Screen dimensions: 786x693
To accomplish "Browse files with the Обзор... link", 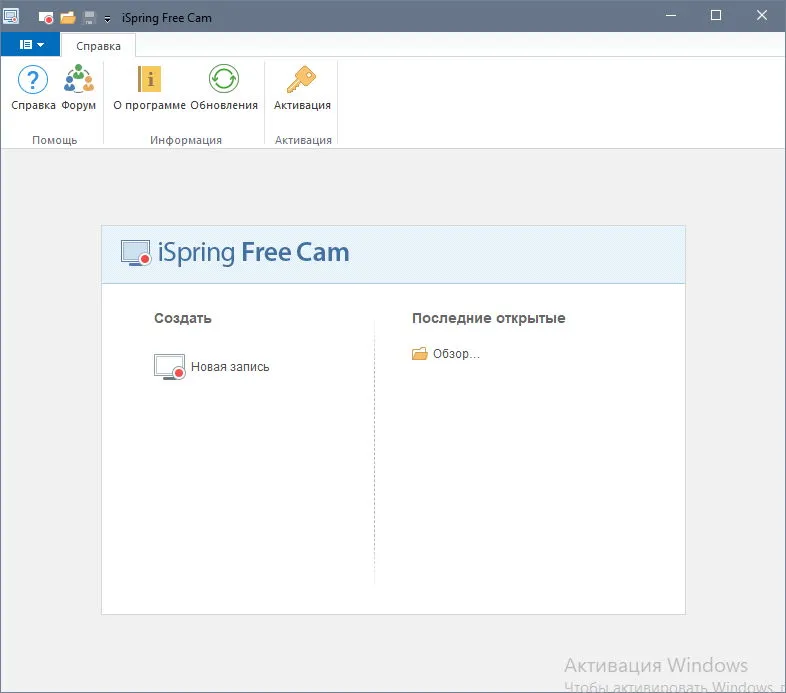I will [446, 354].
